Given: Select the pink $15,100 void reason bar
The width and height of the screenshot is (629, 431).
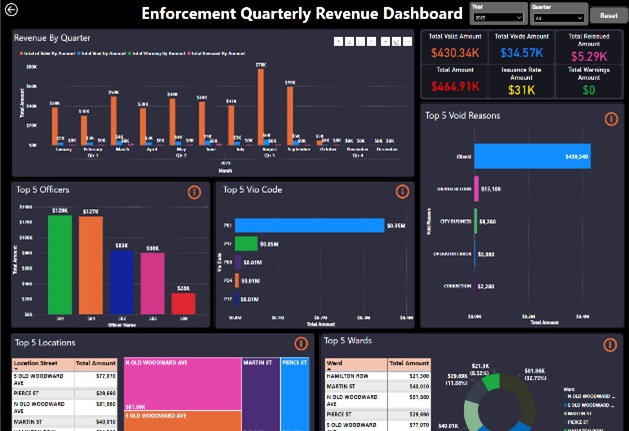Looking at the screenshot, I should (476, 189).
